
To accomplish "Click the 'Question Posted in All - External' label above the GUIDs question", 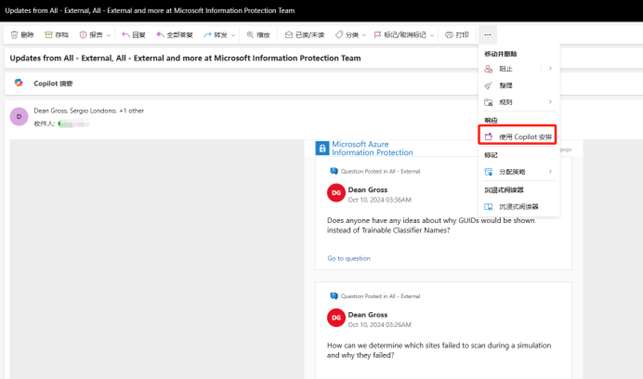I will [x=381, y=171].
